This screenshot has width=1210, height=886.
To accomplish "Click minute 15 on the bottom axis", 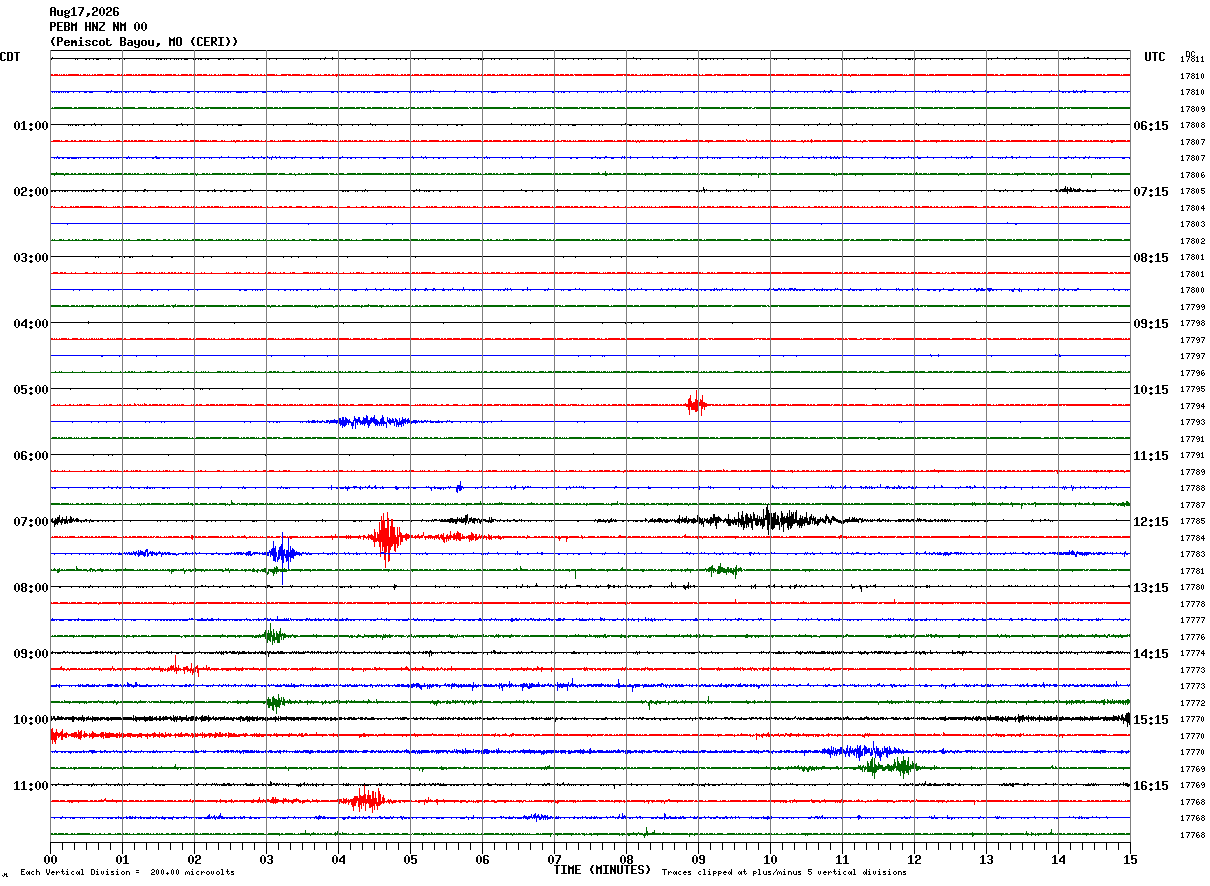I will [1130, 859].
